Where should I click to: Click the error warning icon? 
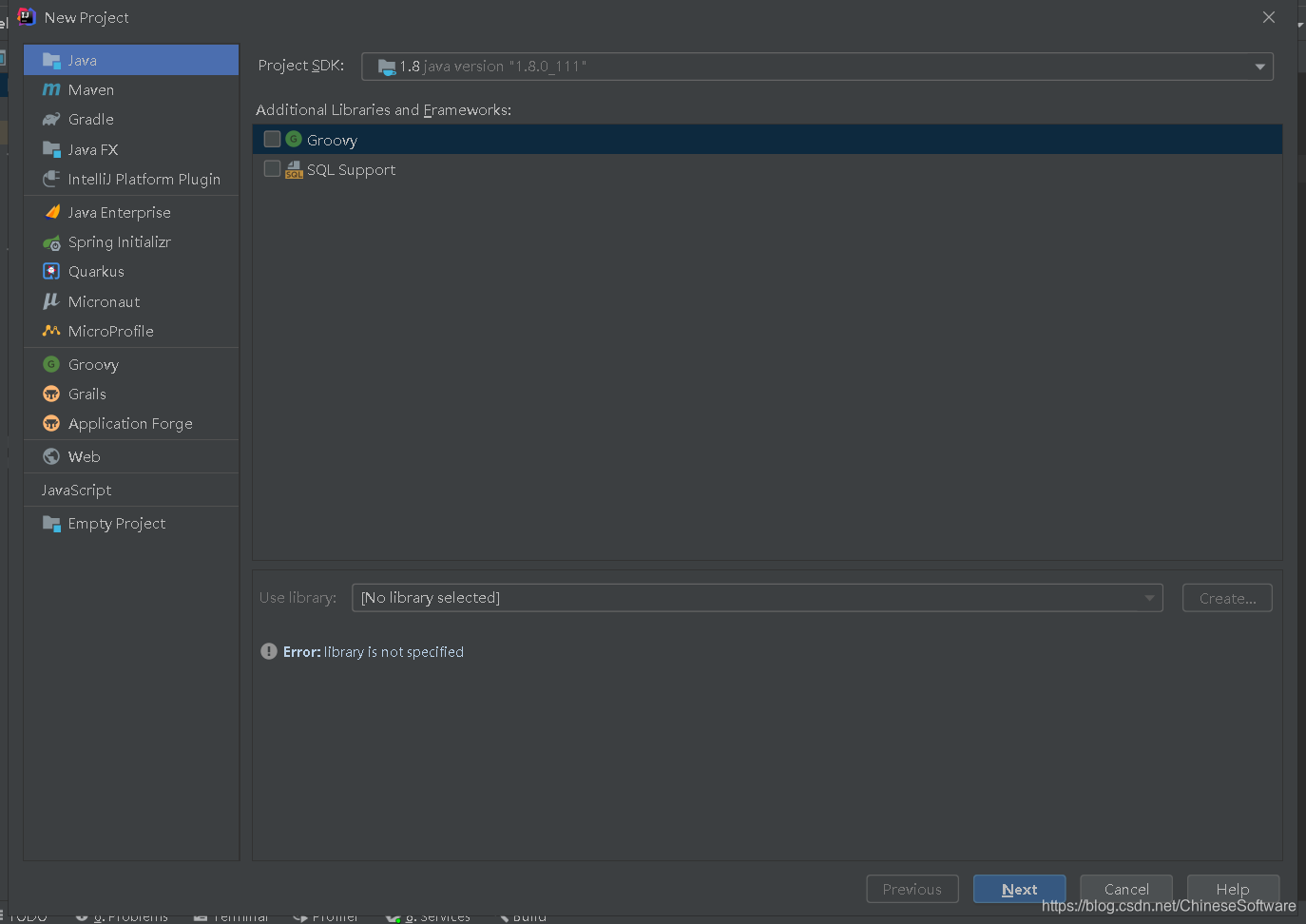(x=269, y=651)
